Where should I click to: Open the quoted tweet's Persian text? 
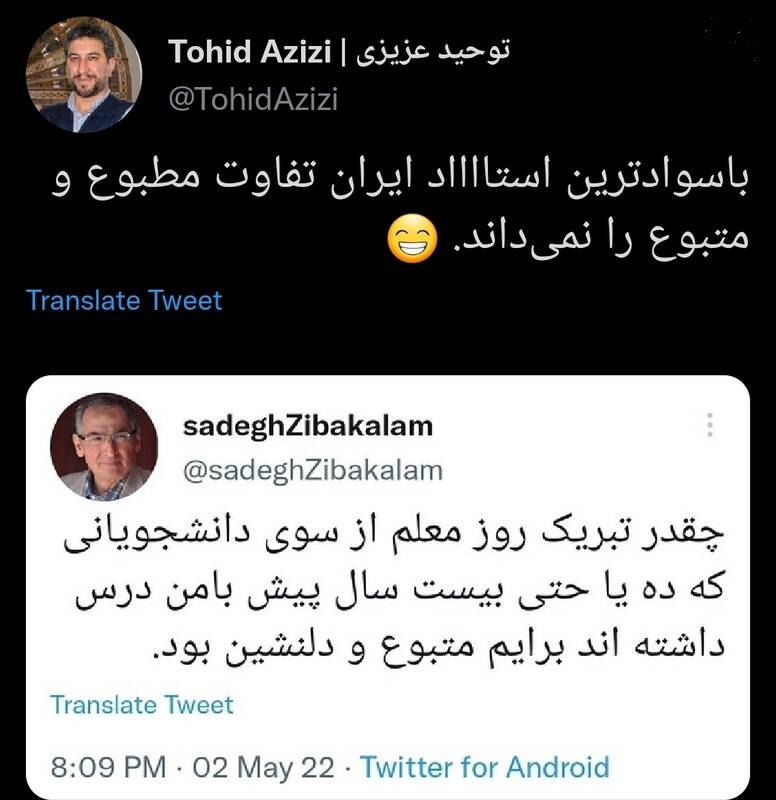pyautogui.click(x=394, y=590)
